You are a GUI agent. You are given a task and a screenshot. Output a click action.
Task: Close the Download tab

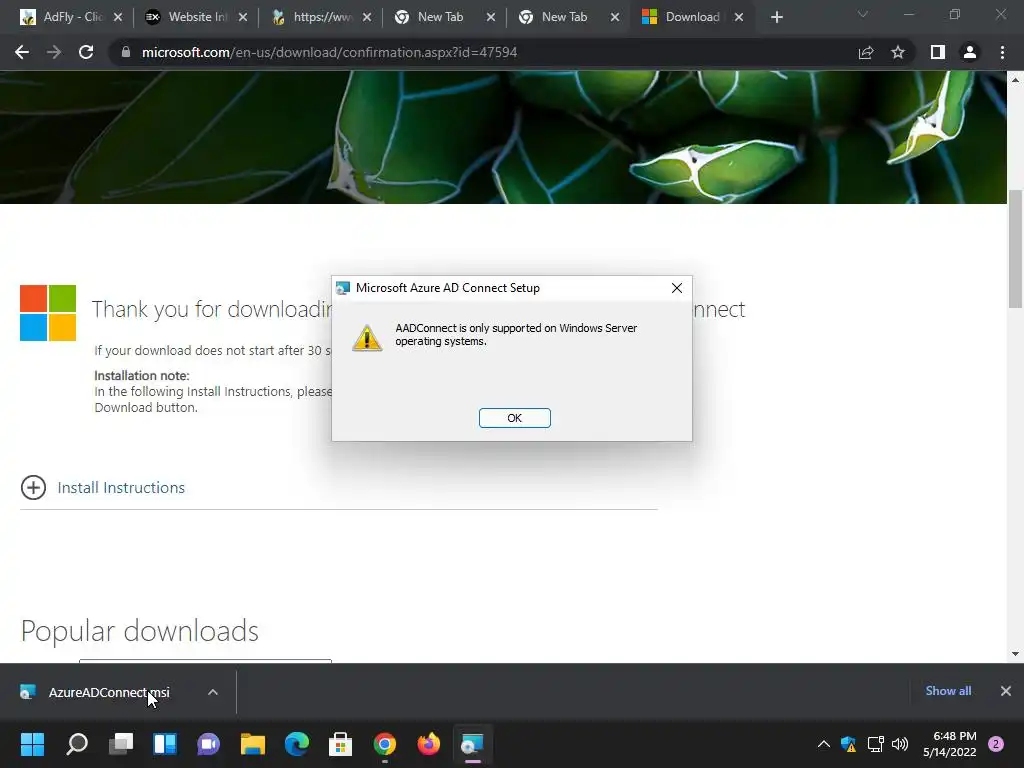pyautogui.click(x=739, y=18)
